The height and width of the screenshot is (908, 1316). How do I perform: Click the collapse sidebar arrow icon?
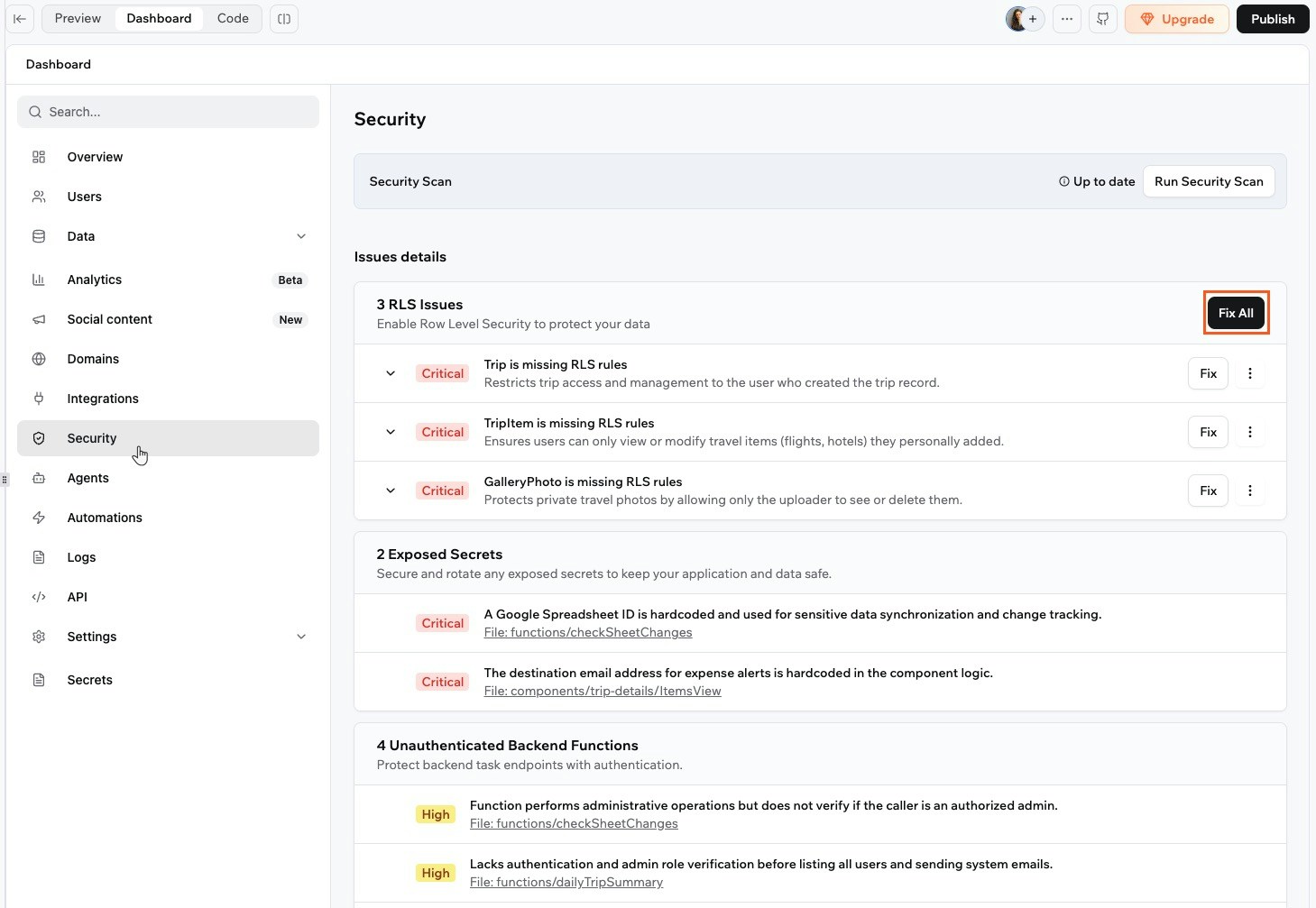tap(20, 18)
